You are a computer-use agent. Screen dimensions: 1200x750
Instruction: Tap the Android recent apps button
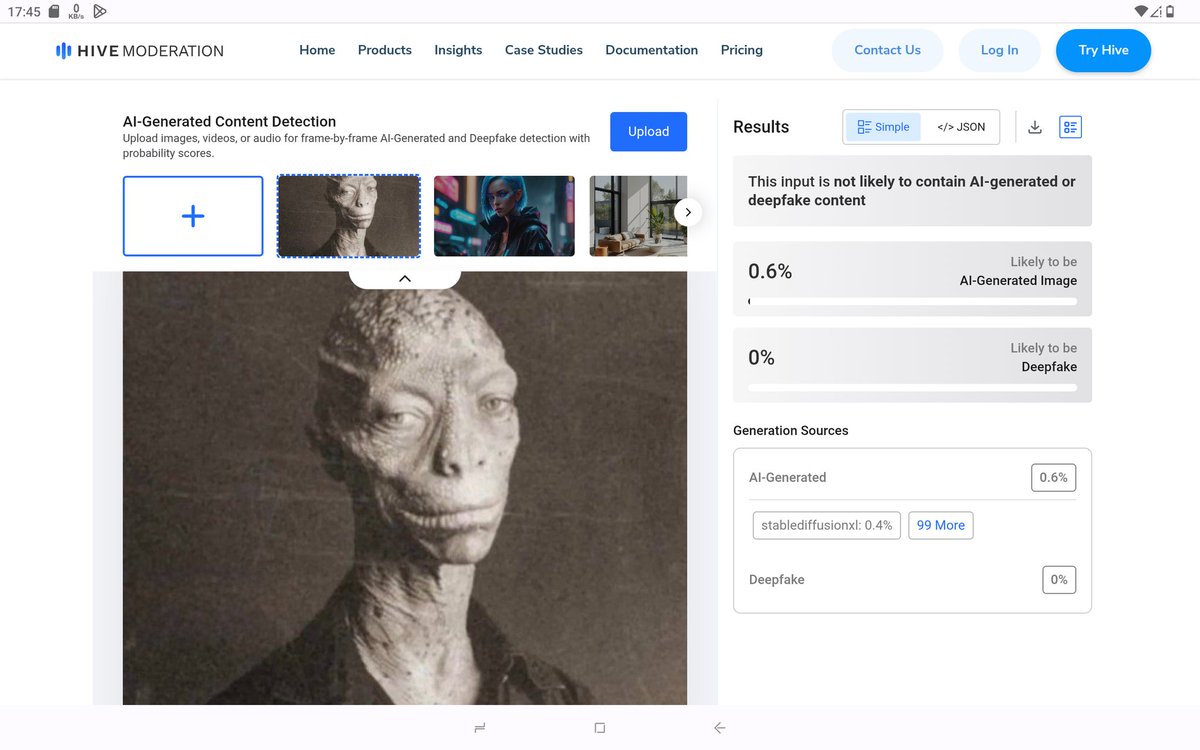480,728
